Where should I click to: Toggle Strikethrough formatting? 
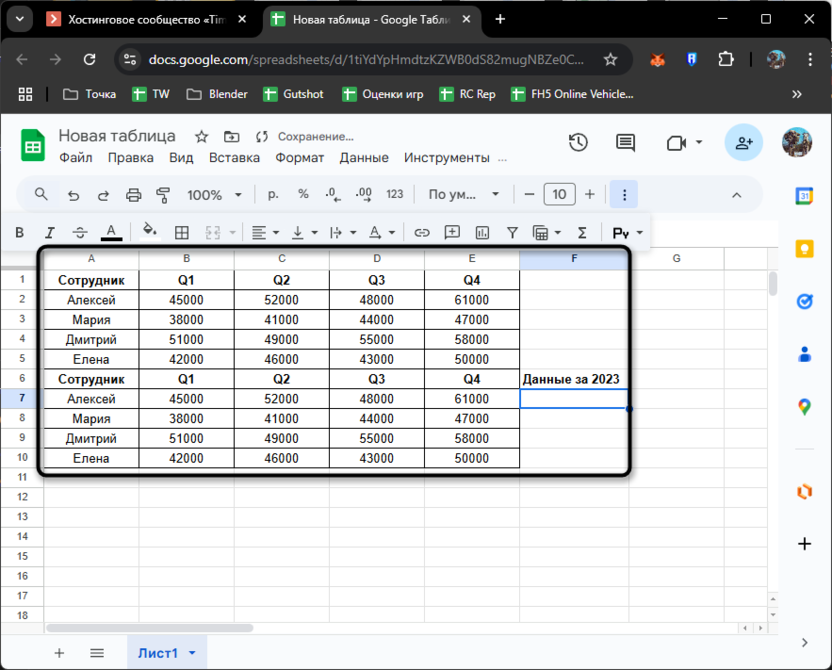coord(80,233)
